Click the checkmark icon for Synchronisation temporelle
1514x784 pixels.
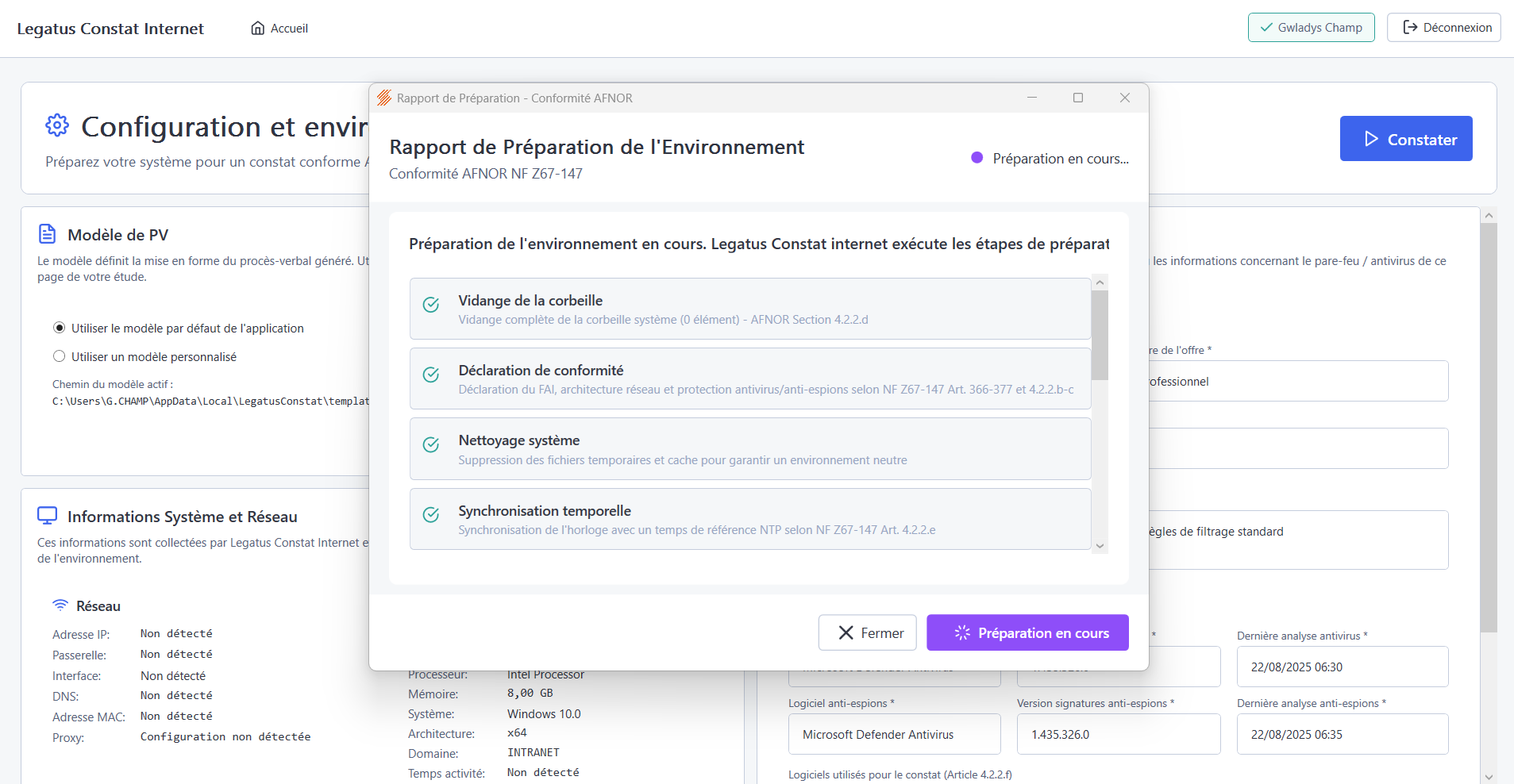pos(431,515)
